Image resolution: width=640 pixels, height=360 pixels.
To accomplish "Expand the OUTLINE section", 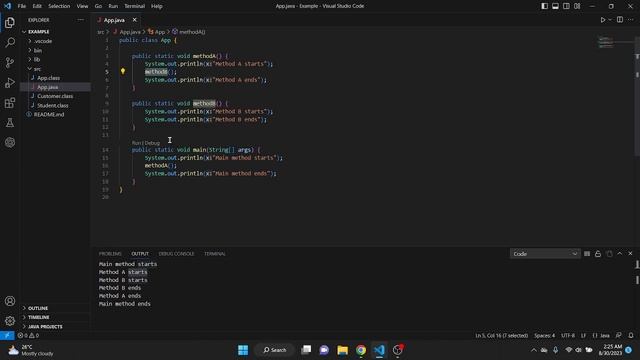I will (x=56, y=308).
